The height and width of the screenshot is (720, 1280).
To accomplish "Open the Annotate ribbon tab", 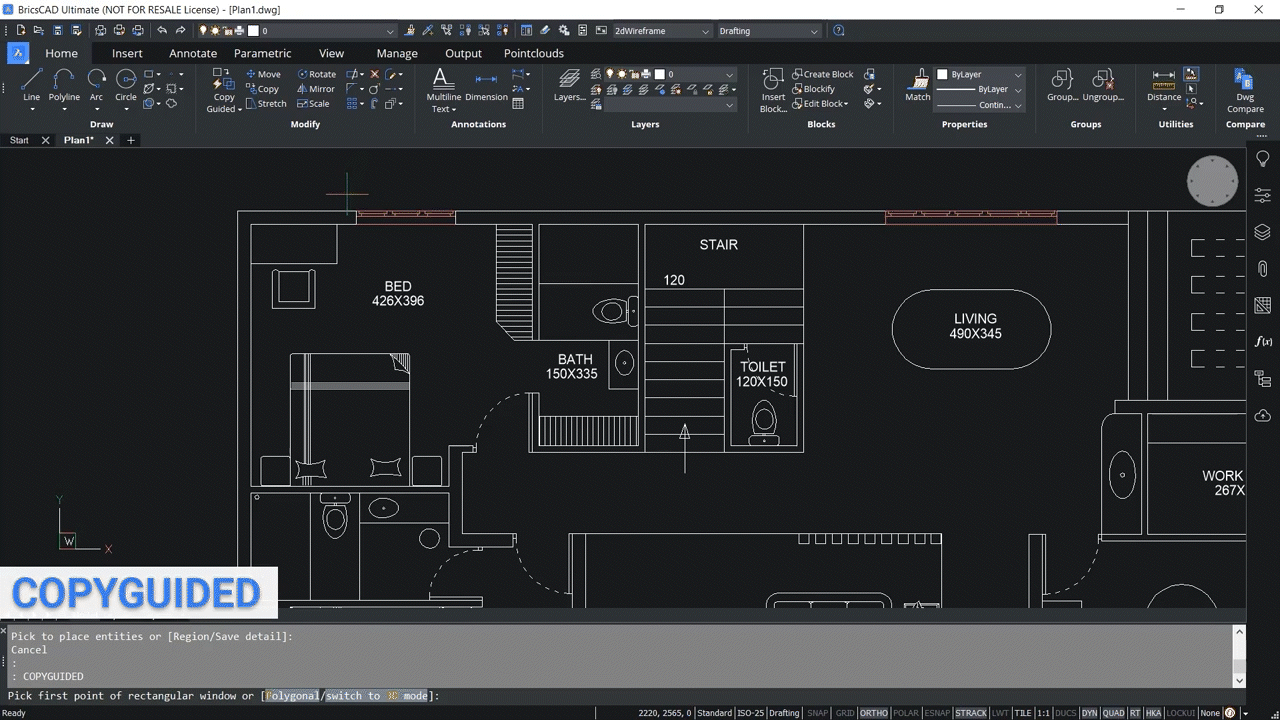I will (192, 53).
